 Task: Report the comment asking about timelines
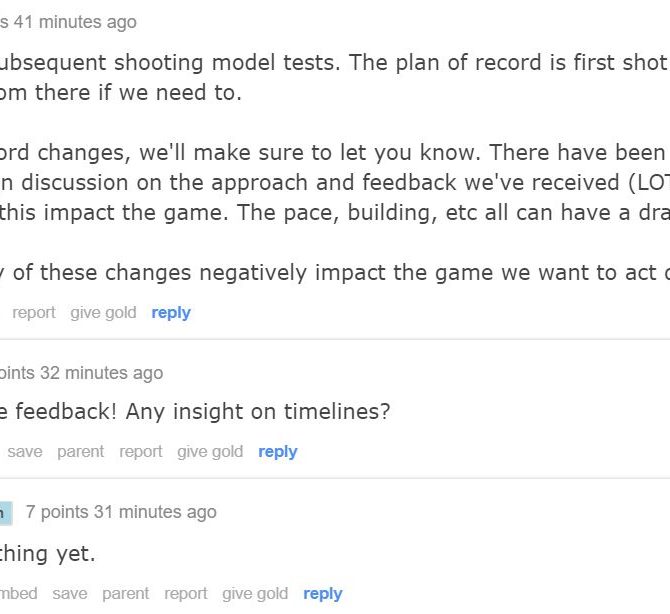pyautogui.click(x=141, y=452)
